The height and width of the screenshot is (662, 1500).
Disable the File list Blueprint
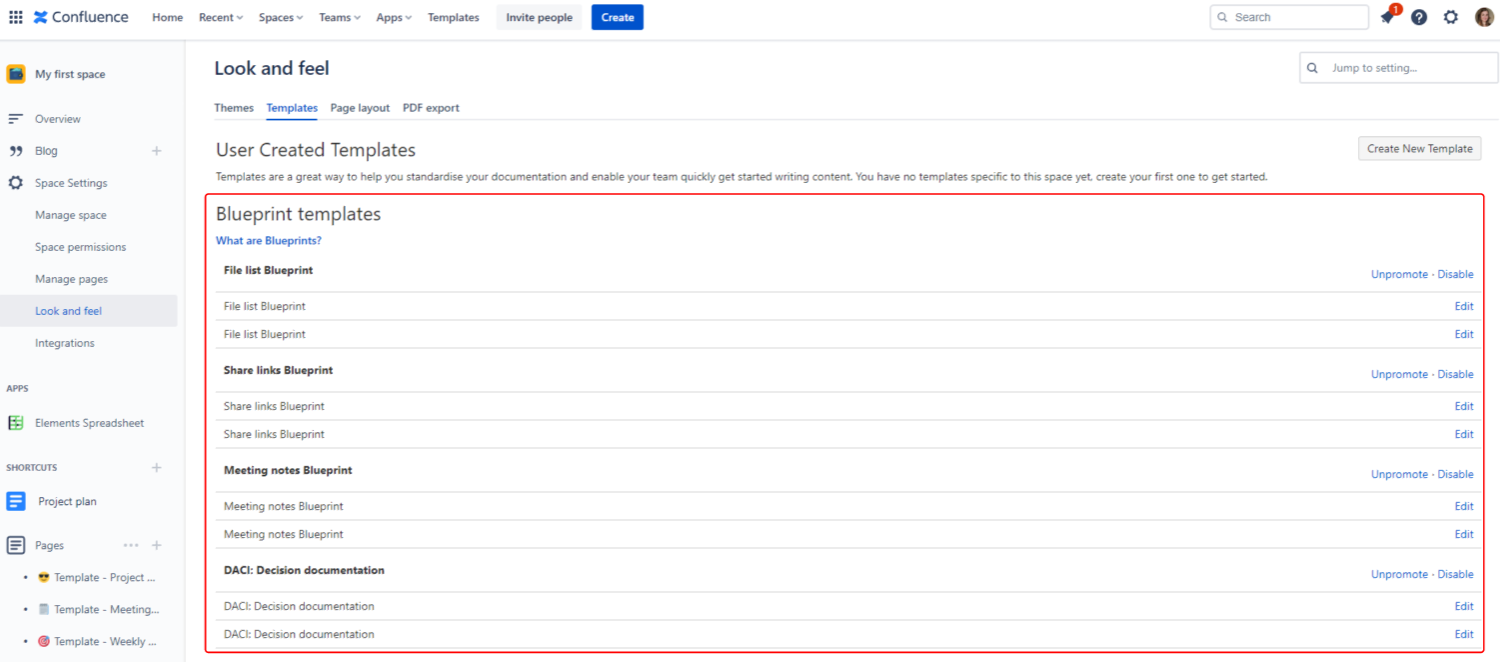[1455, 274]
